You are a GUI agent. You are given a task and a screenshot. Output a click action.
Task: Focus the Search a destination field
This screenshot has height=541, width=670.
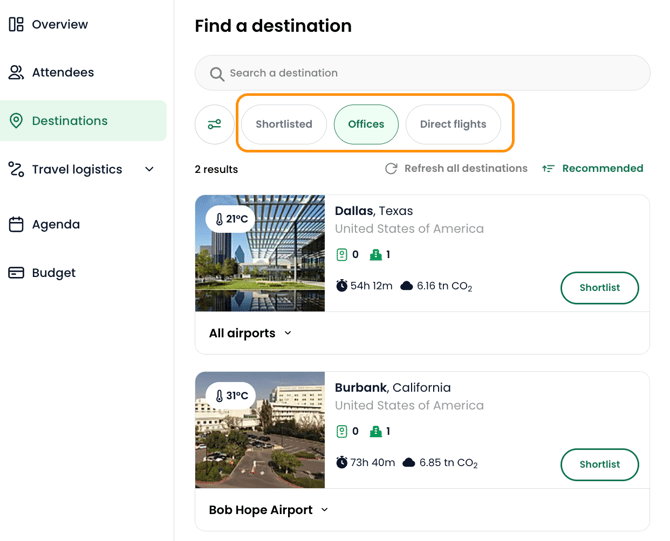pos(423,73)
